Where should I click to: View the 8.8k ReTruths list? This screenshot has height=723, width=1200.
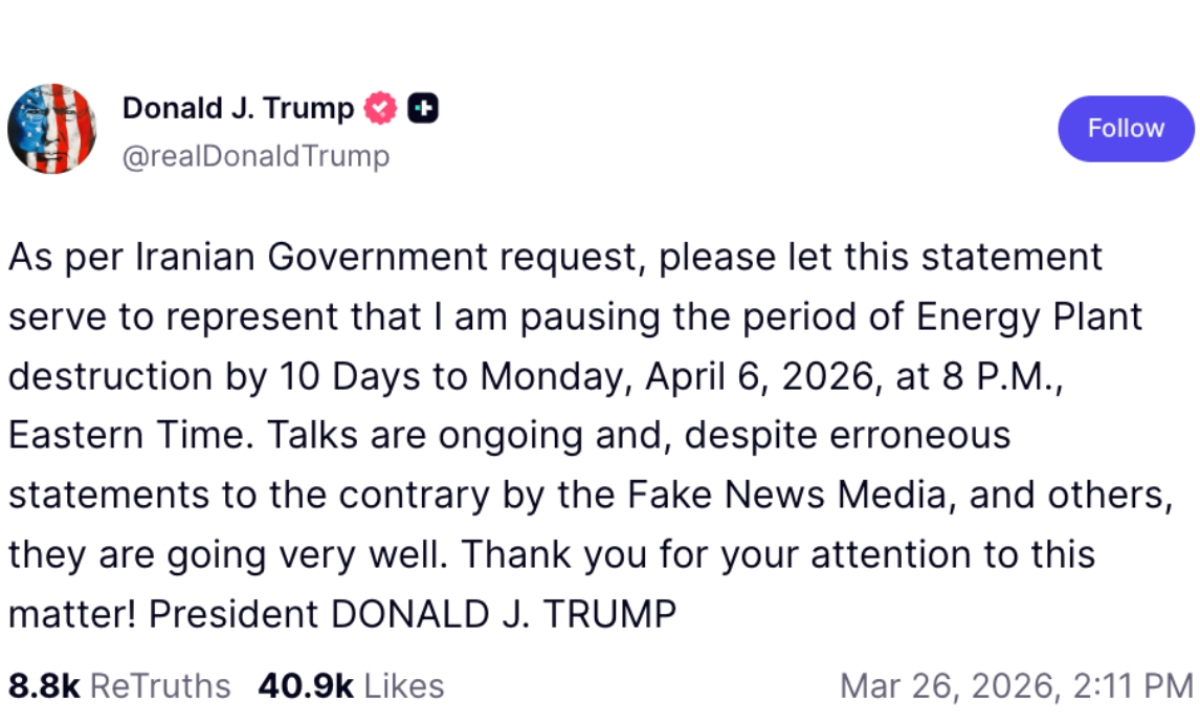119,686
